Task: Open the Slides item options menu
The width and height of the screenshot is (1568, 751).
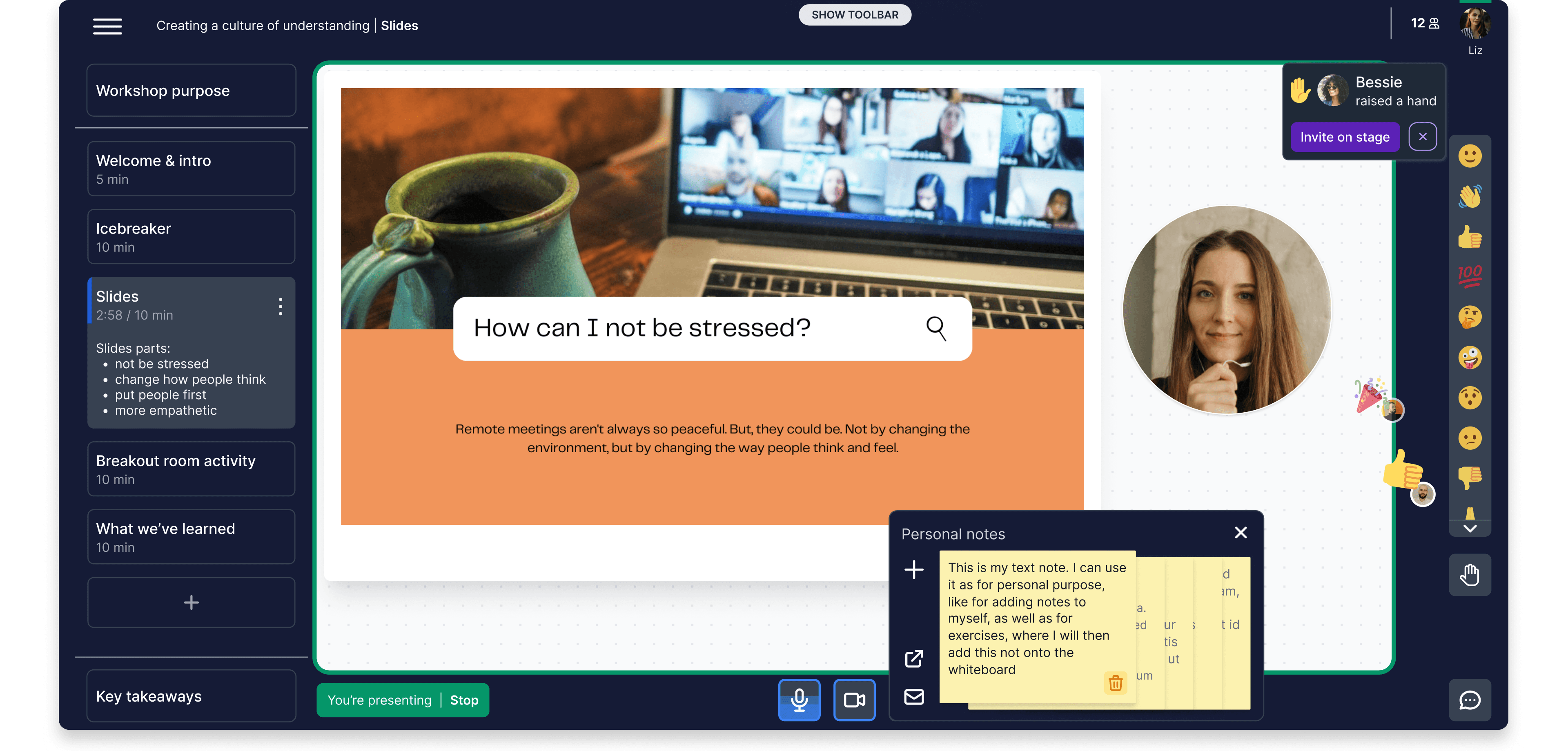Action: [280, 306]
